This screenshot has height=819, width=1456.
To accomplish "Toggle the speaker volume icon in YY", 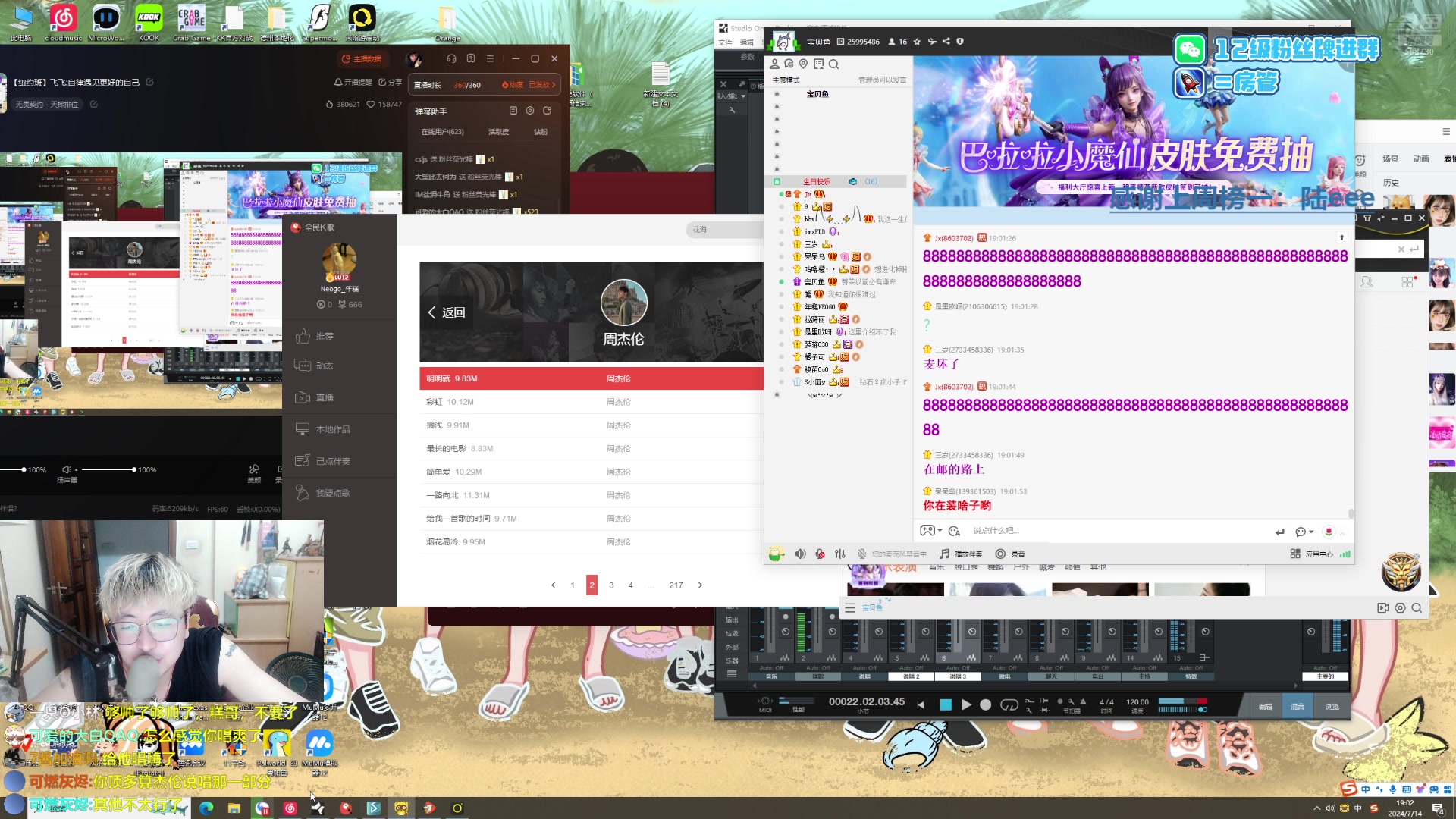I will point(800,554).
